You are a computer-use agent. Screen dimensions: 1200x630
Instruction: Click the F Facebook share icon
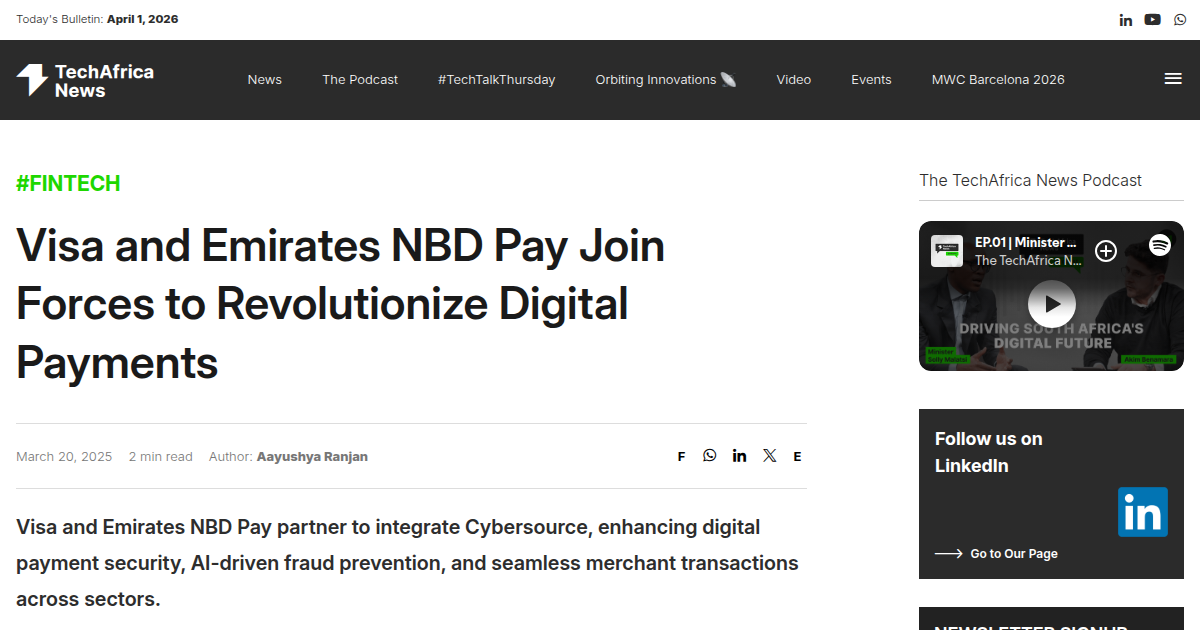tap(681, 455)
